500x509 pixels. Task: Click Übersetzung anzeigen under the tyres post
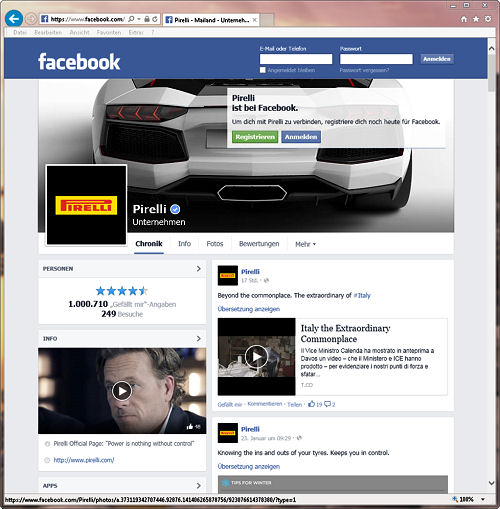[249, 466]
